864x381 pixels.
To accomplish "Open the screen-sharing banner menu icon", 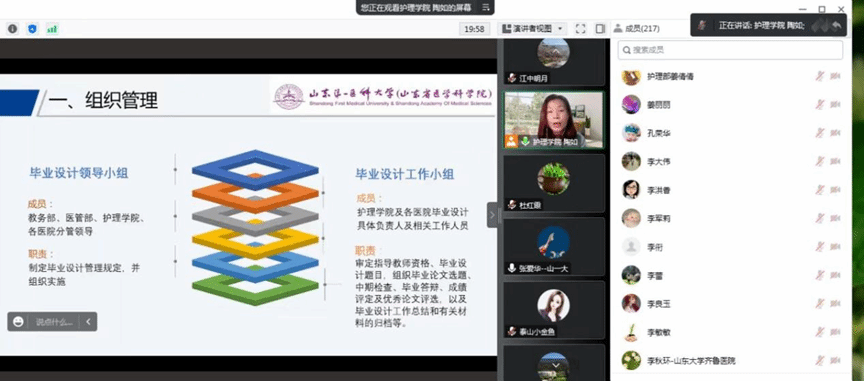I will click(x=485, y=7).
